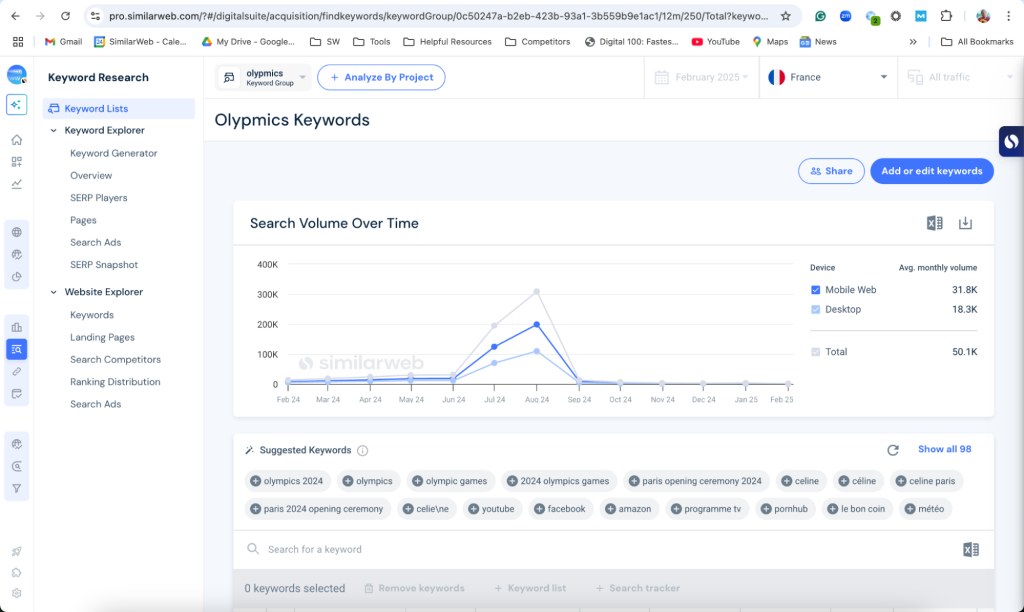
Task: Toggle the Total volume checkbox
Action: tap(815, 351)
